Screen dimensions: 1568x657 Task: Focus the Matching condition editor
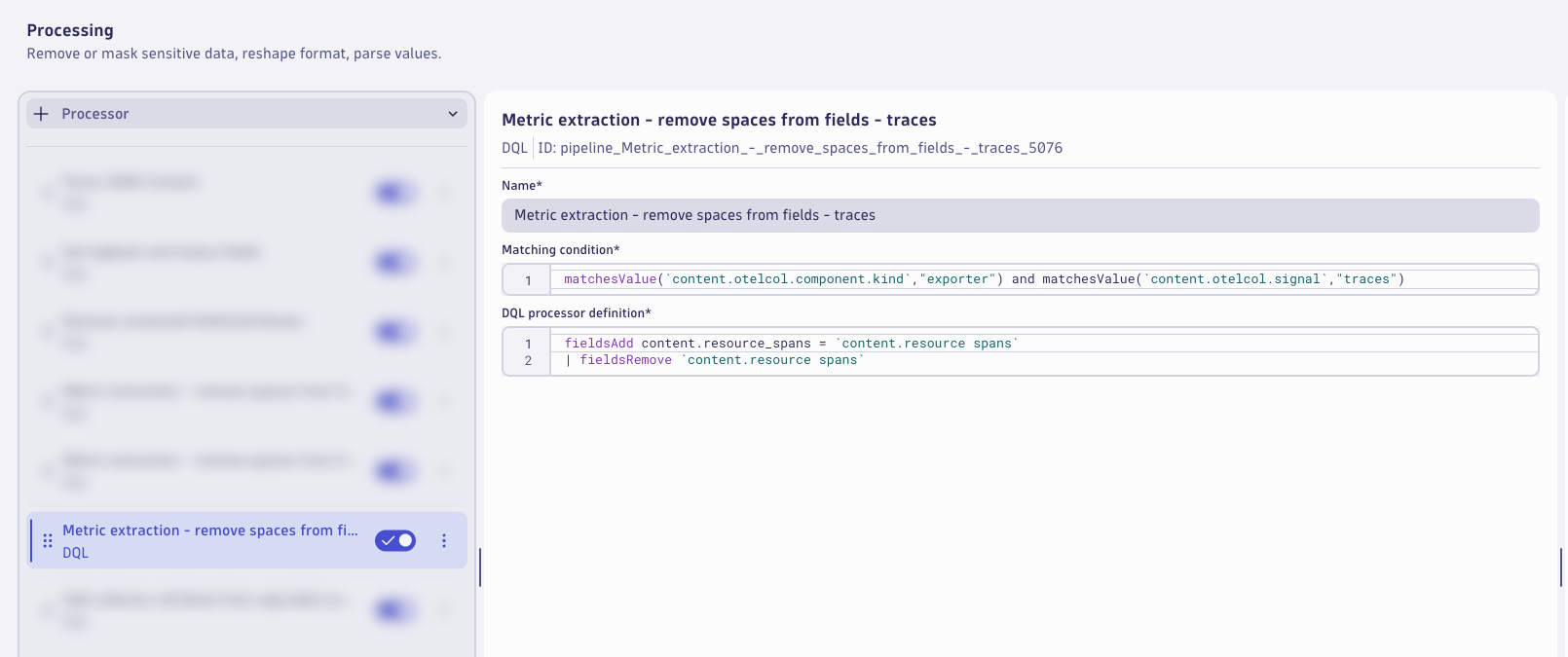click(x=1020, y=279)
